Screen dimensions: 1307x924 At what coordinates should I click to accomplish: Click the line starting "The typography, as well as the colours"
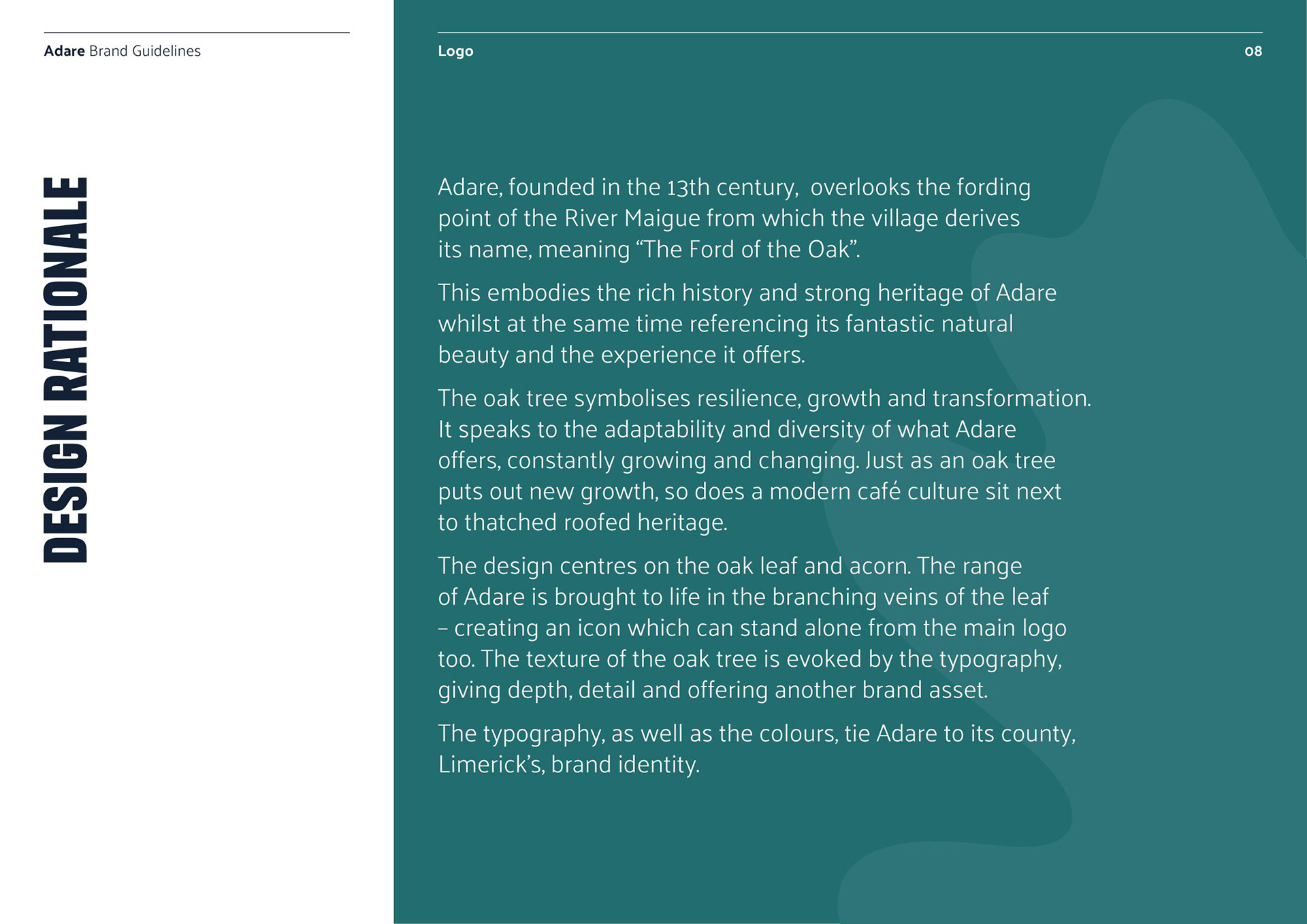pos(756,733)
